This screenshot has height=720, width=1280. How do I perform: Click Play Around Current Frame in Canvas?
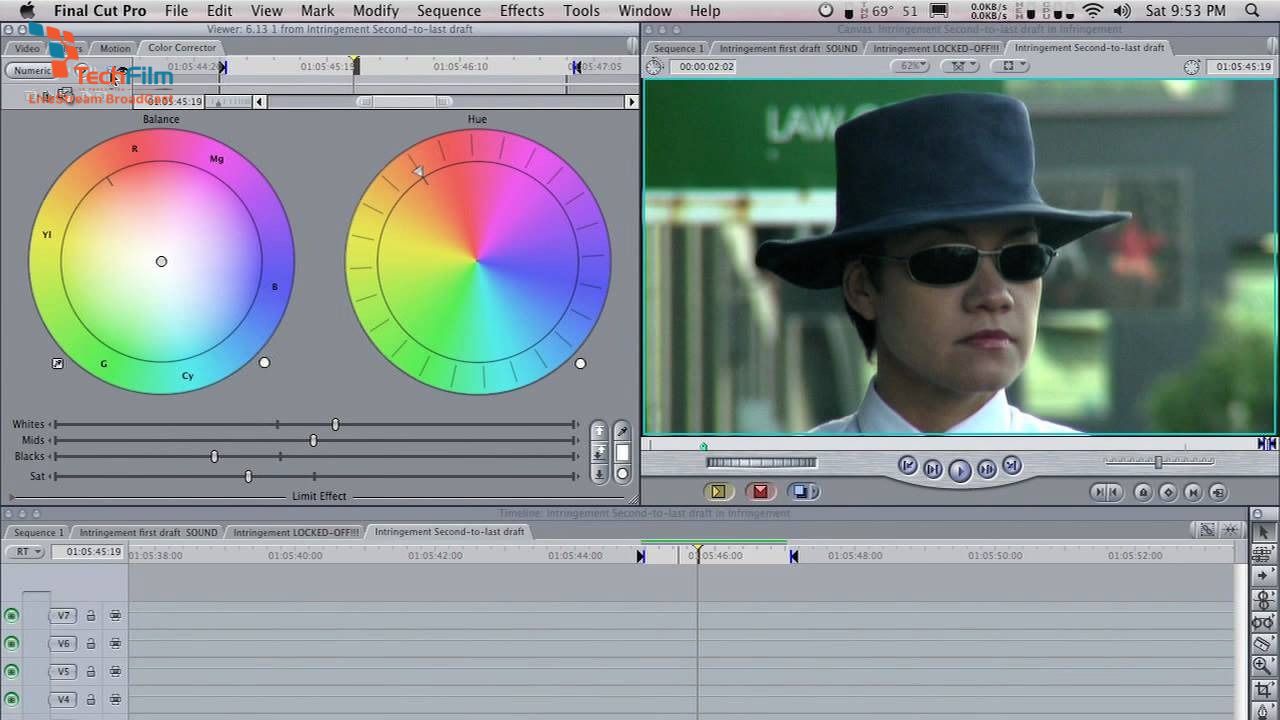coord(987,468)
